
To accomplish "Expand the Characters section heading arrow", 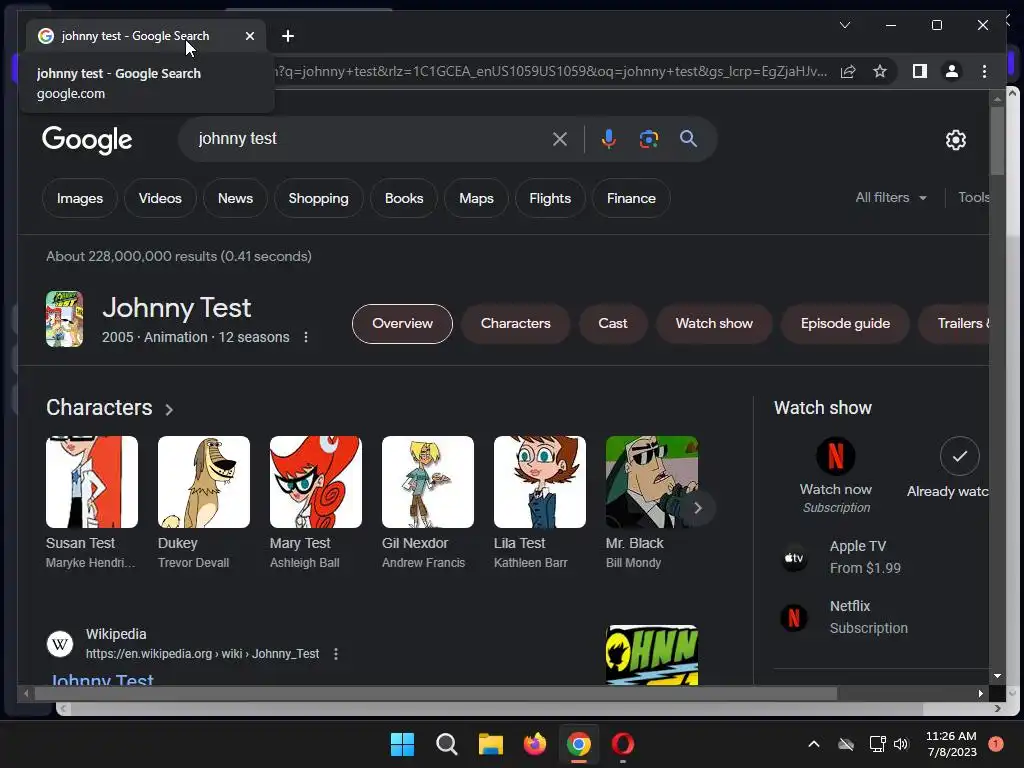I will click(168, 409).
